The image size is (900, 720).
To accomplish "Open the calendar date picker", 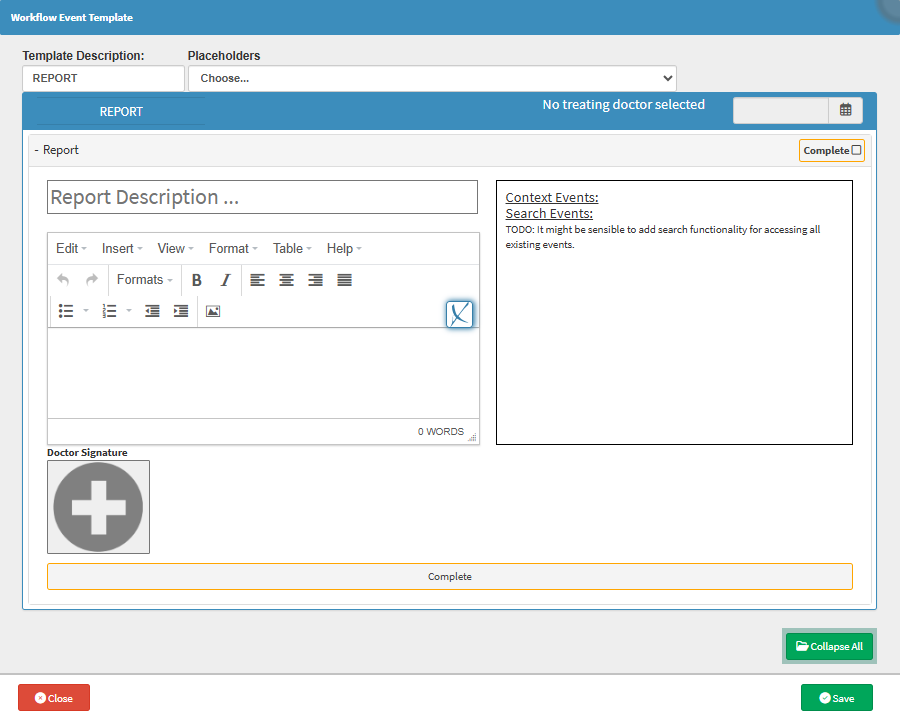I will (x=845, y=110).
